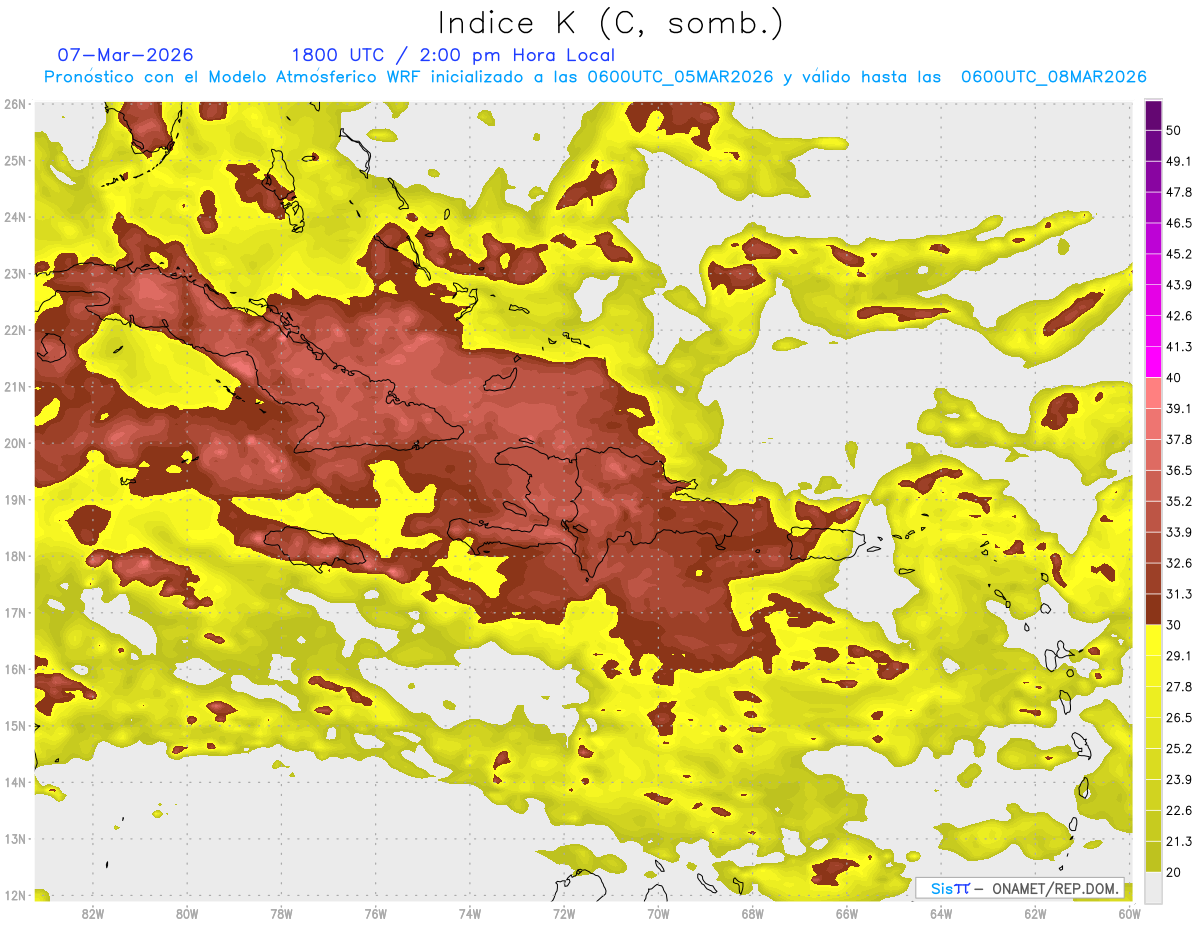The height and width of the screenshot is (927, 1200).
Task: Click the '23N' latitude label
Action: [15, 274]
